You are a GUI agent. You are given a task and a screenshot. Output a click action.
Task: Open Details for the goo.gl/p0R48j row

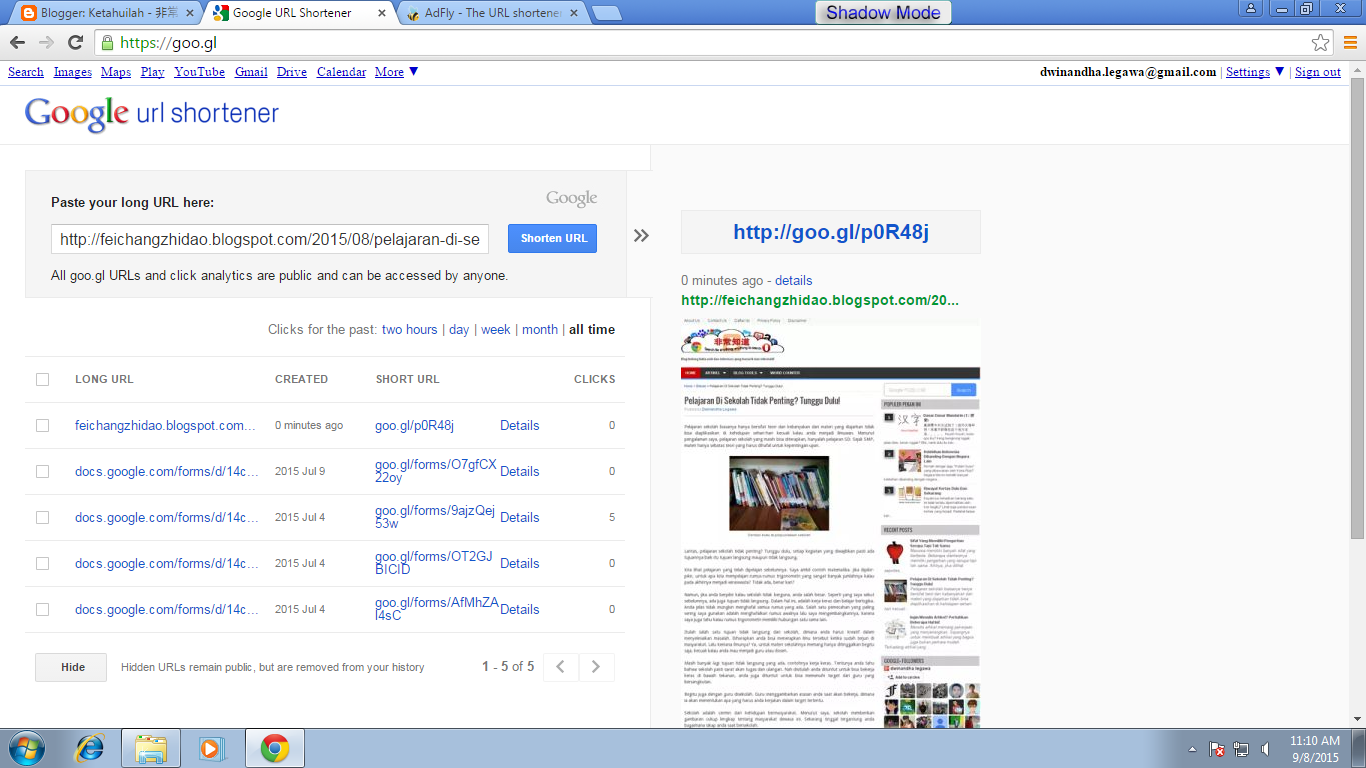tap(520, 425)
